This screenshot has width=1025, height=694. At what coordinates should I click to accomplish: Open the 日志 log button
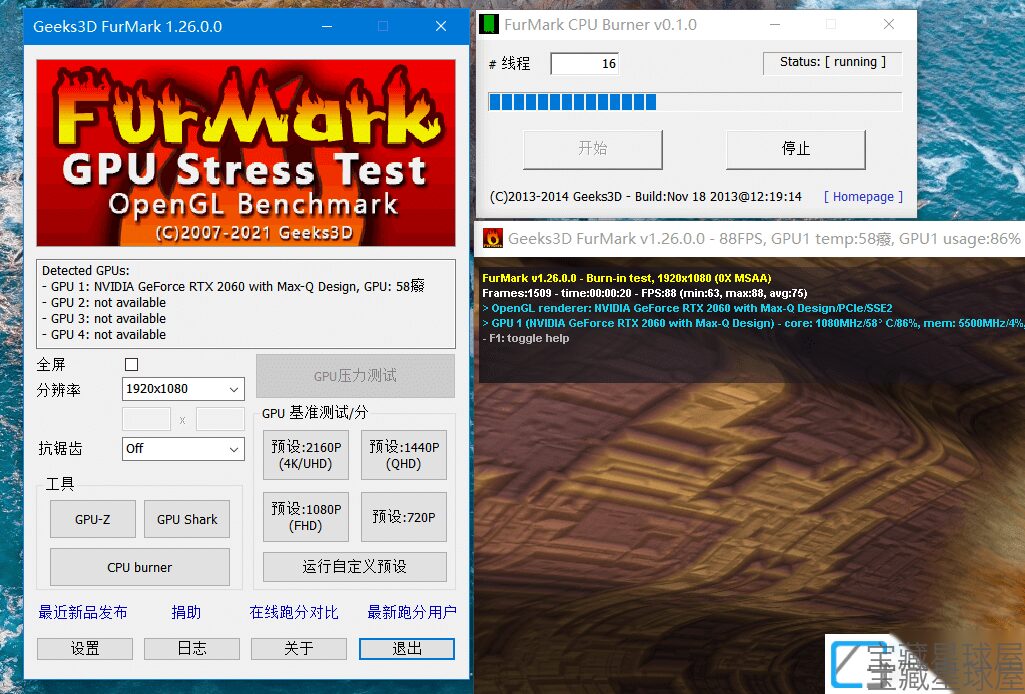tap(192, 648)
